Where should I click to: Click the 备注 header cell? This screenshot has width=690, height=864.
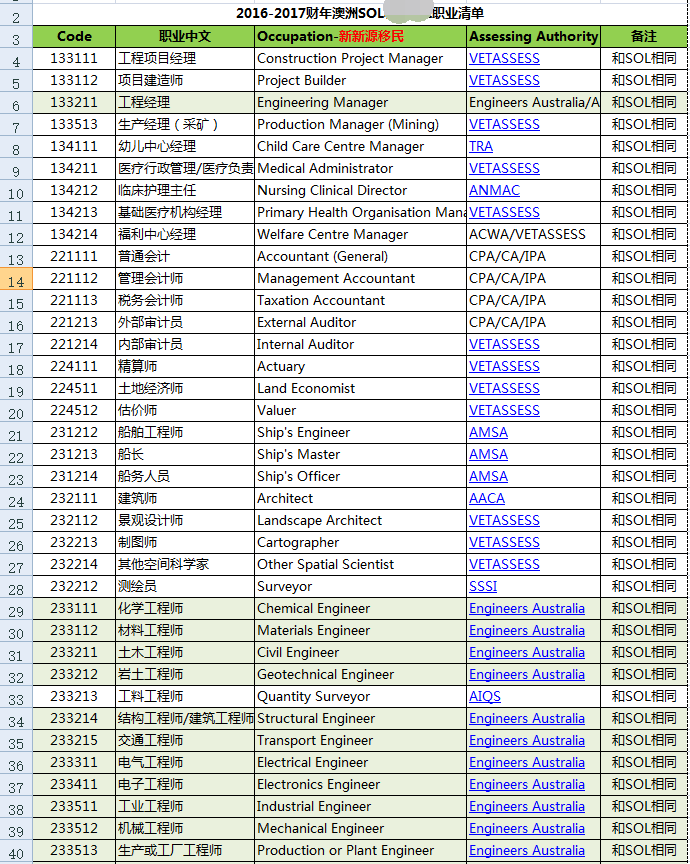coord(644,37)
